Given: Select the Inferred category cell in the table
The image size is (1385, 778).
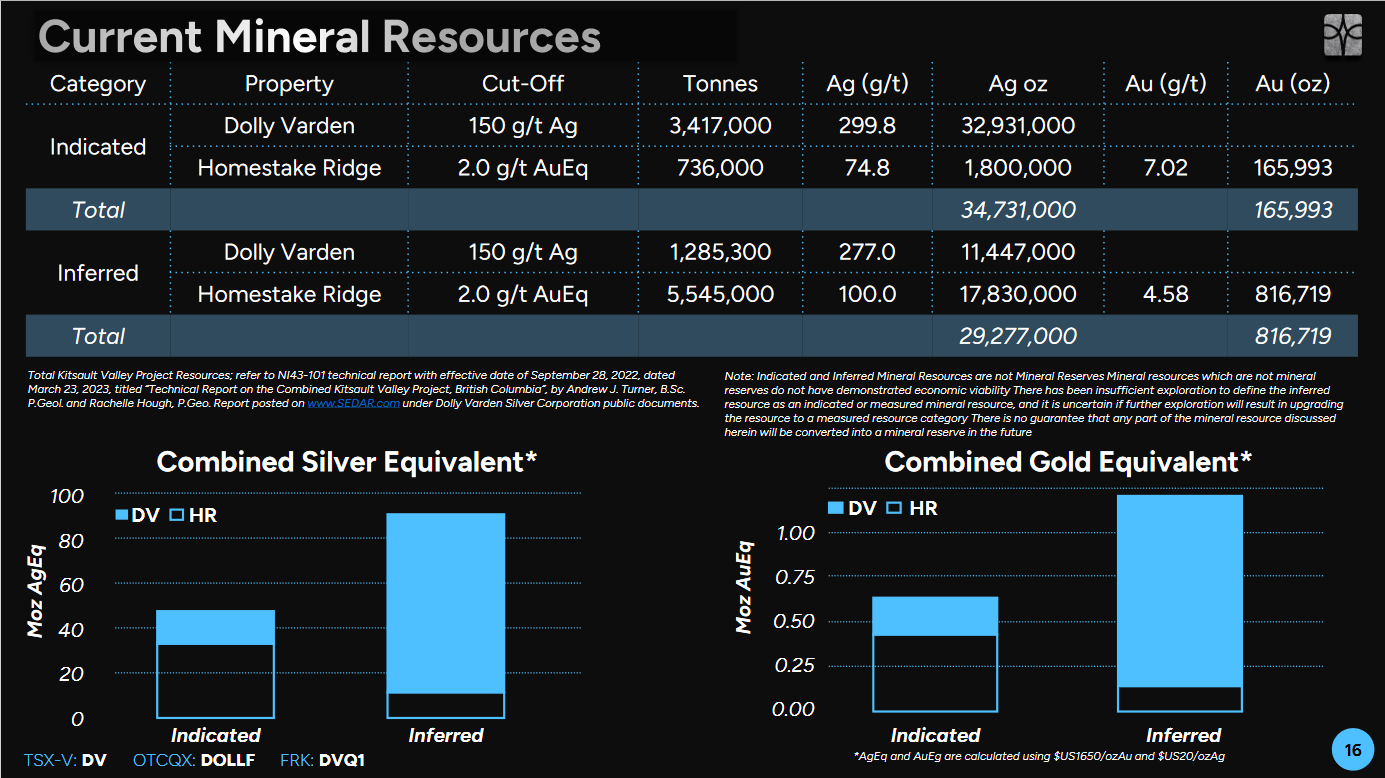Looking at the screenshot, I should click(x=98, y=273).
